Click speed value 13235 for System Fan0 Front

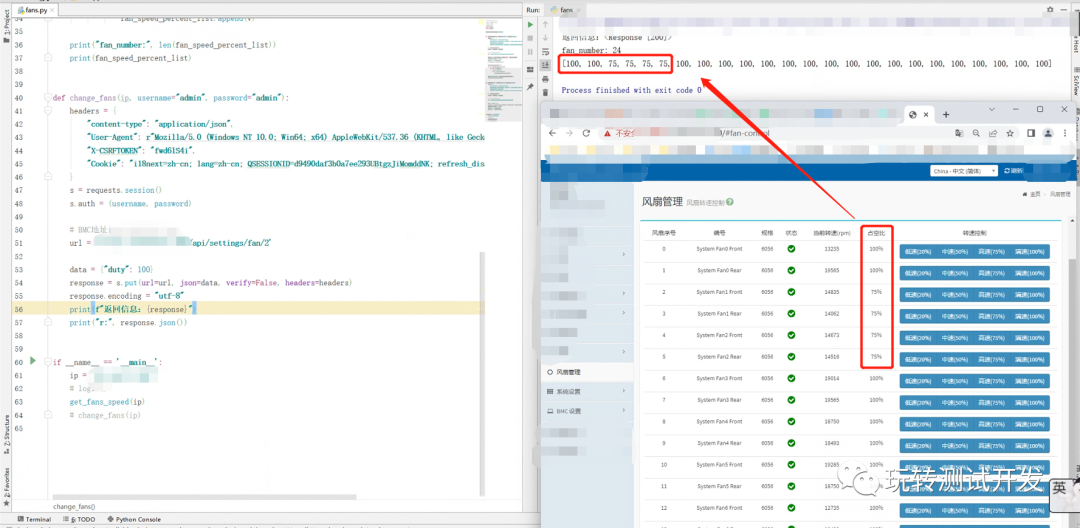tap(831, 249)
